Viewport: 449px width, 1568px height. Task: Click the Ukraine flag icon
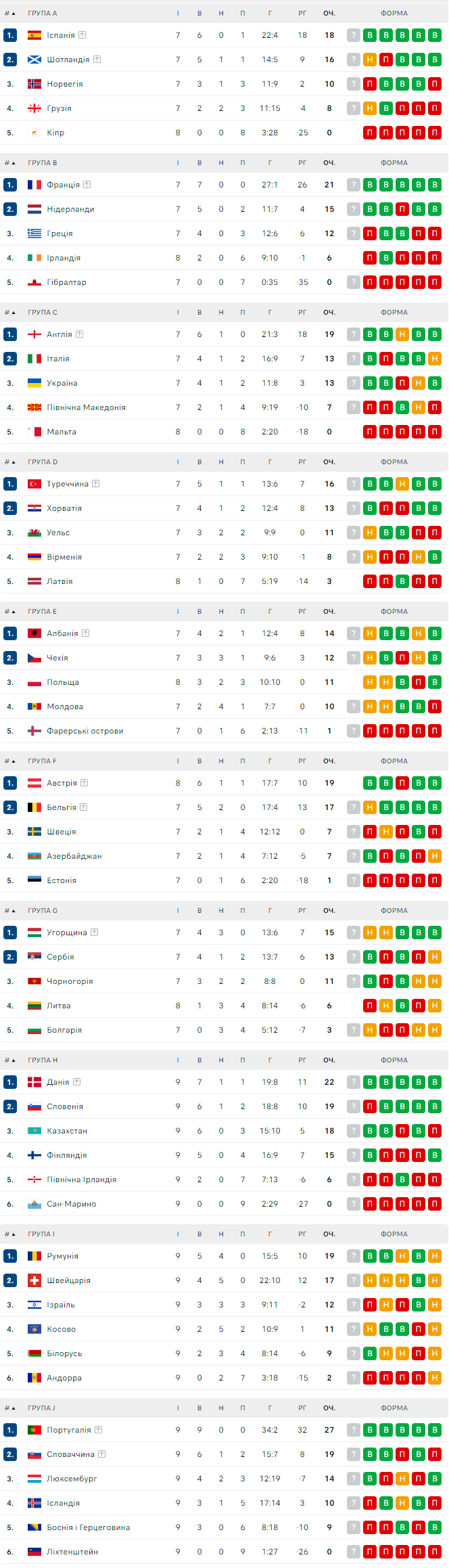coord(34,383)
